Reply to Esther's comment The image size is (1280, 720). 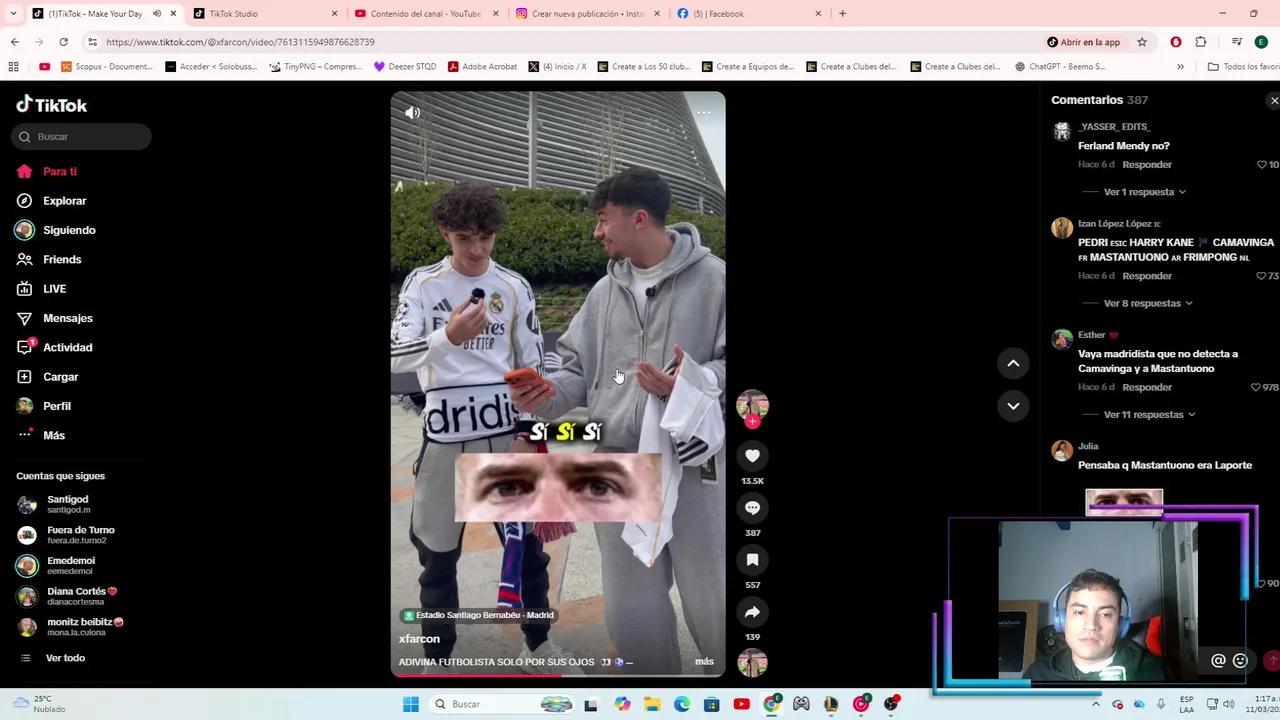click(x=1147, y=387)
